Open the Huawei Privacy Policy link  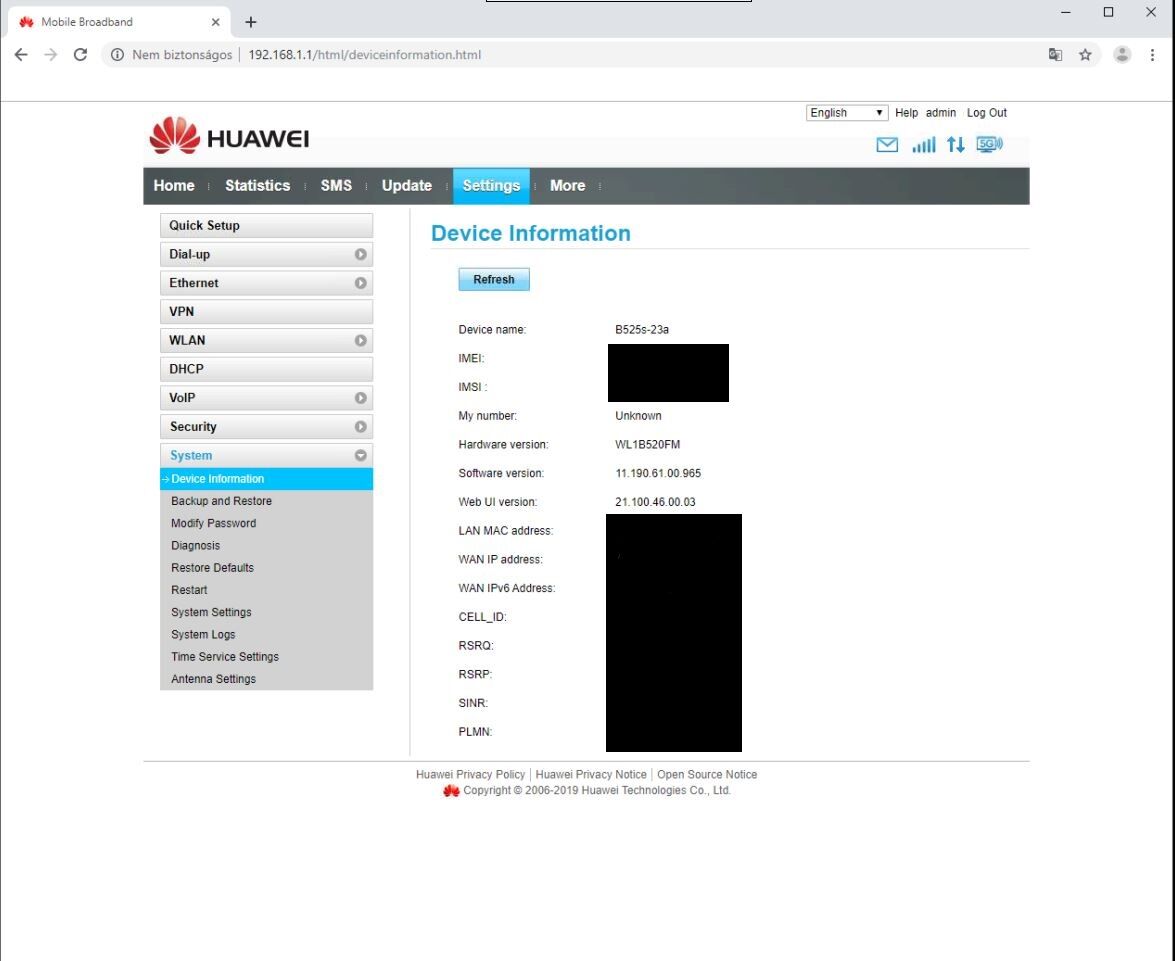point(470,774)
